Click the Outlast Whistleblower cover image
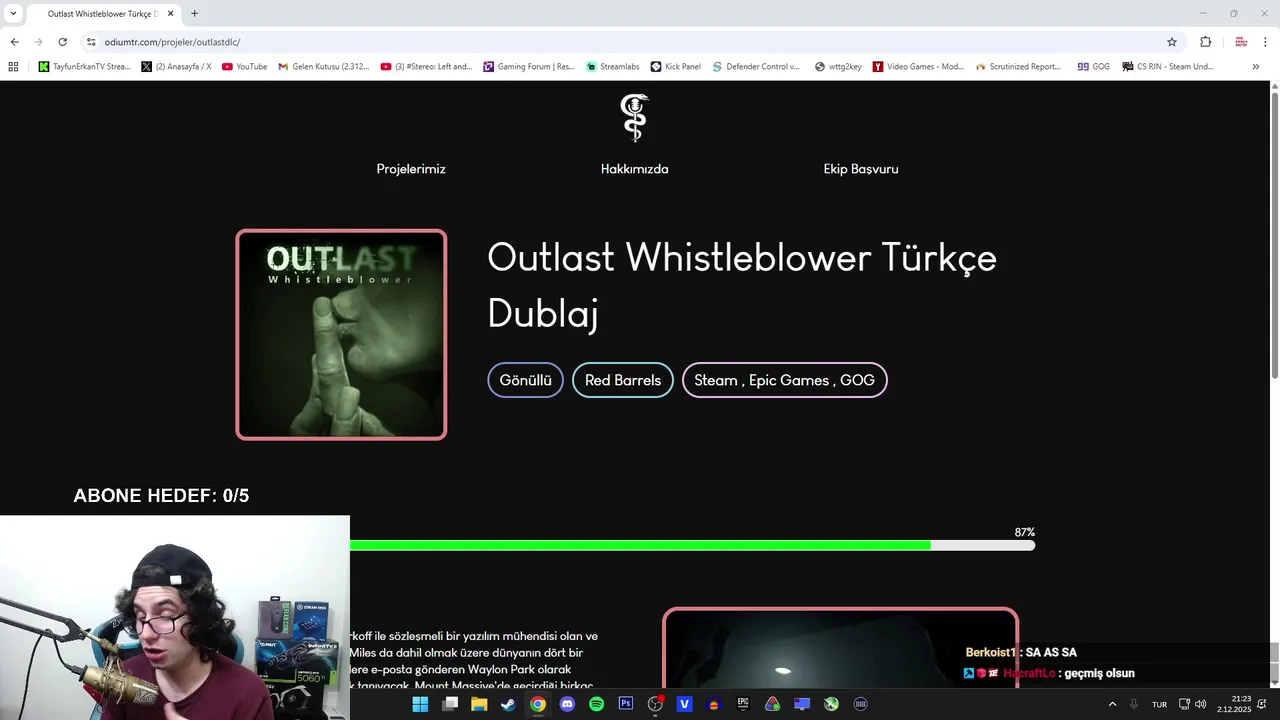Screen dimensions: 1280x720 pyautogui.click(x=341, y=334)
